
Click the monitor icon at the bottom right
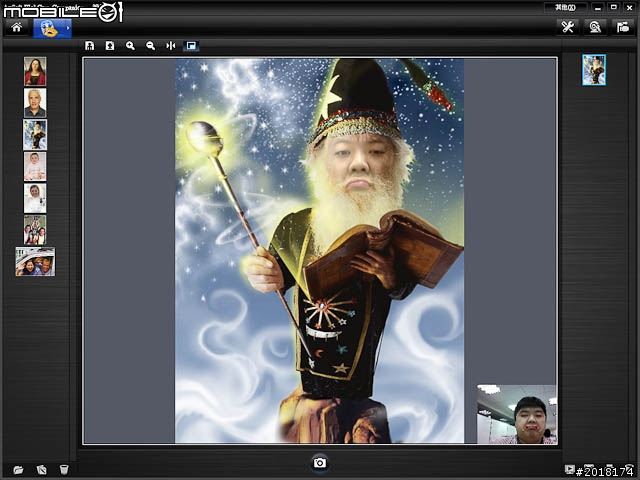tap(569, 470)
